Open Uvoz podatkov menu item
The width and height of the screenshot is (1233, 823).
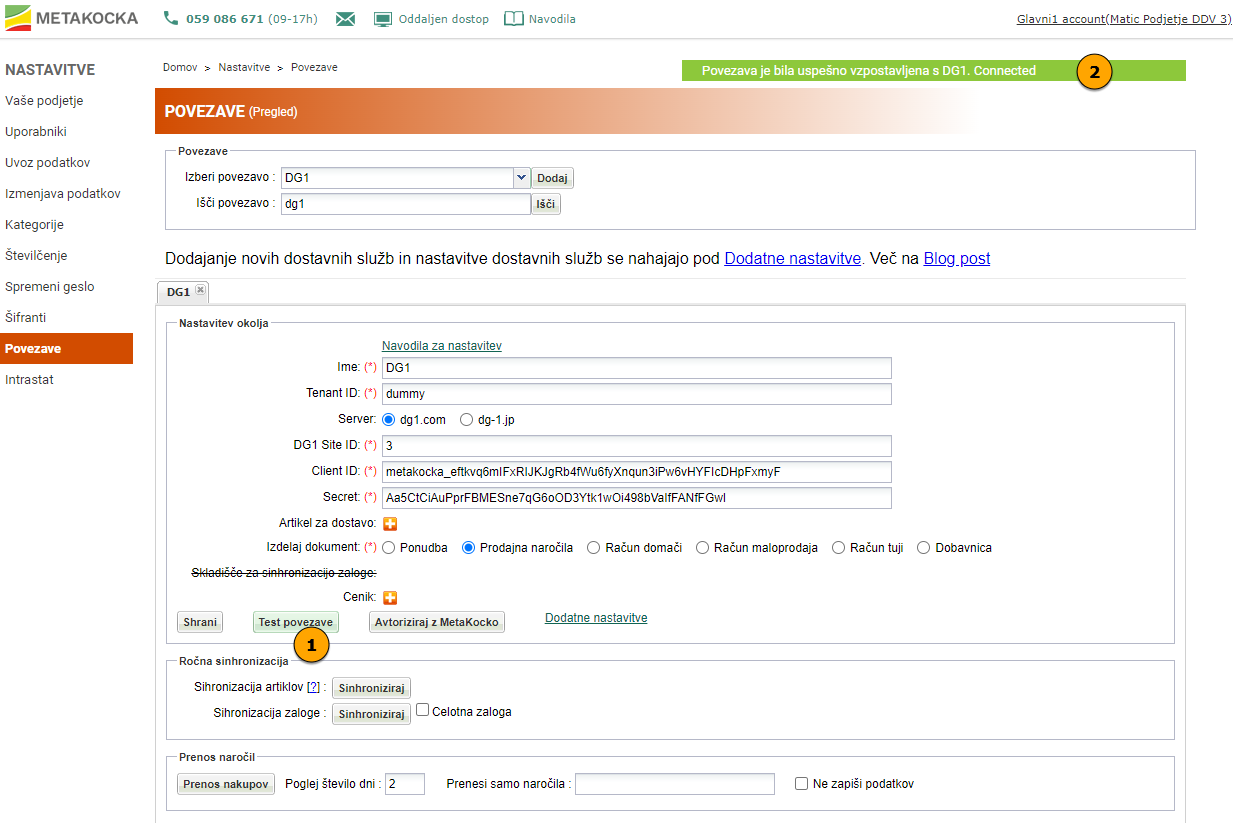[48, 163]
